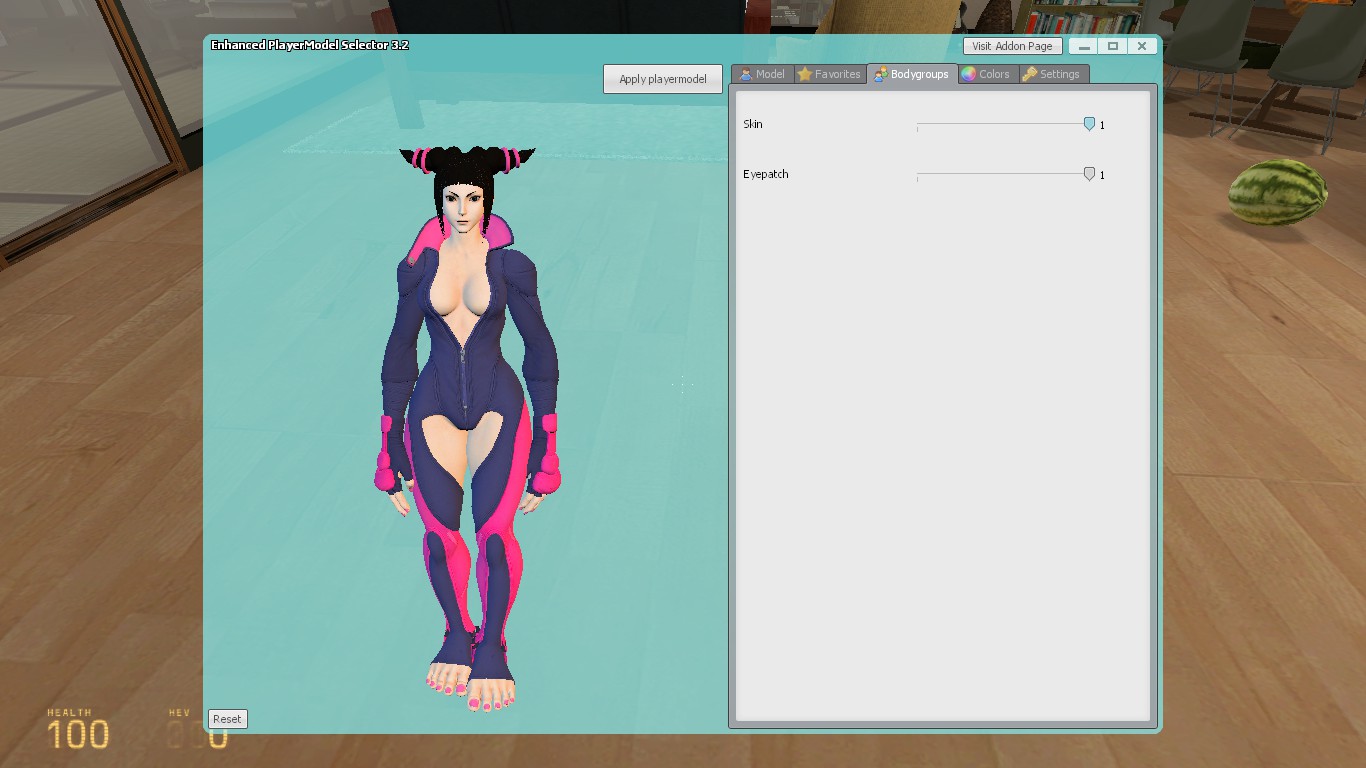Viewport: 1366px width, 768px height.
Task: Click the Skin value number 1
Action: [1102, 125]
